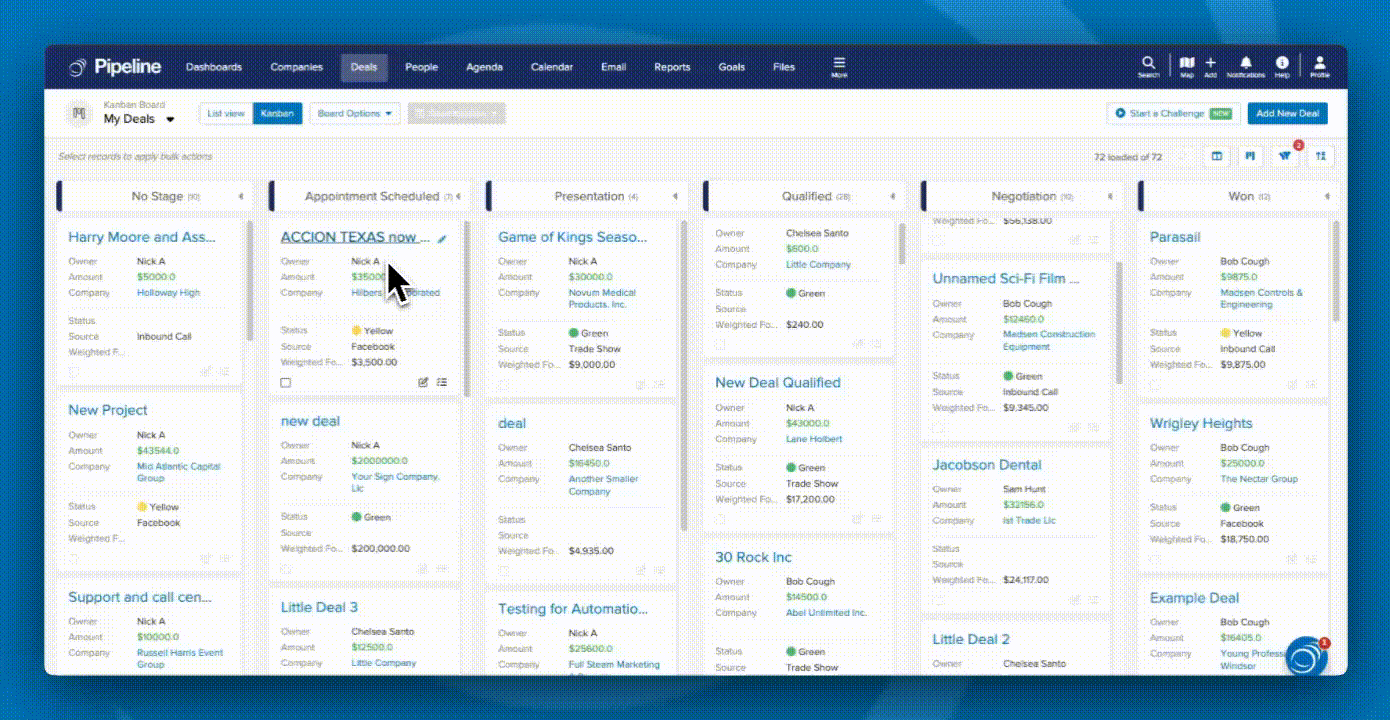The width and height of the screenshot is (1390, 720).
Task: Click the Add New Deal button
Action: point(1287,113)
